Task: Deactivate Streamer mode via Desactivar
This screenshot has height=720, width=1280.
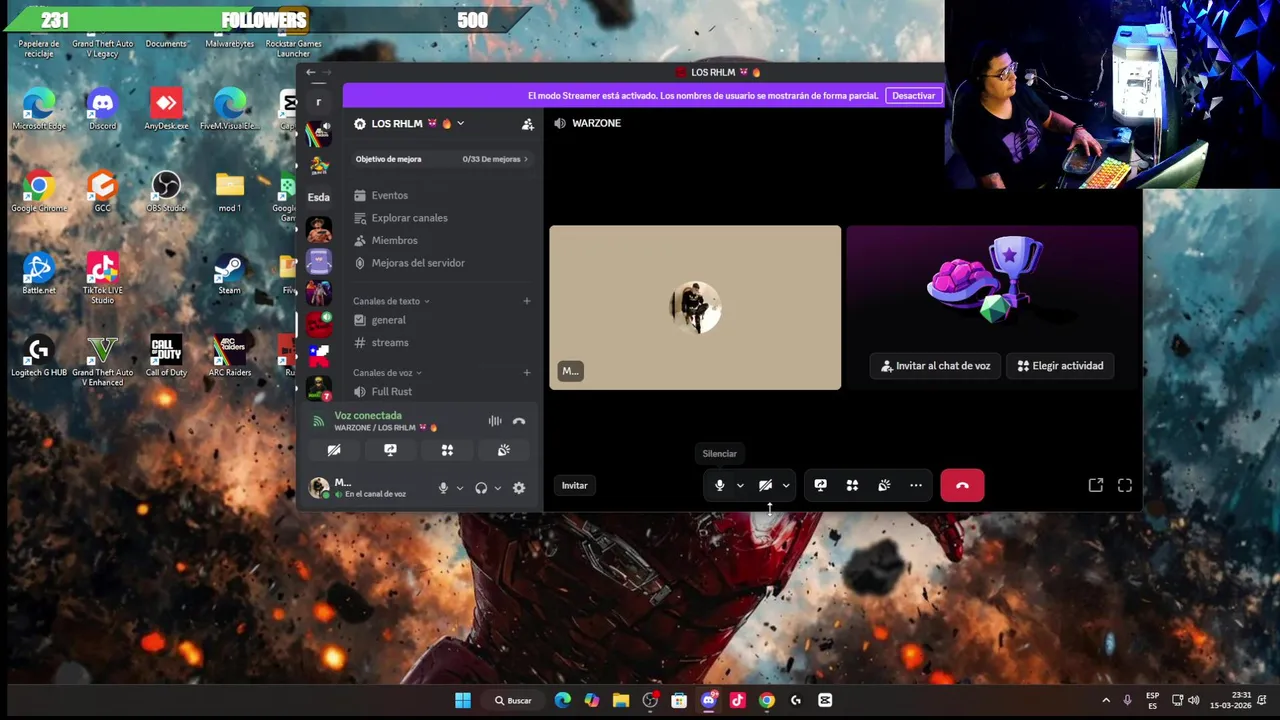Action: coord(913,96)
